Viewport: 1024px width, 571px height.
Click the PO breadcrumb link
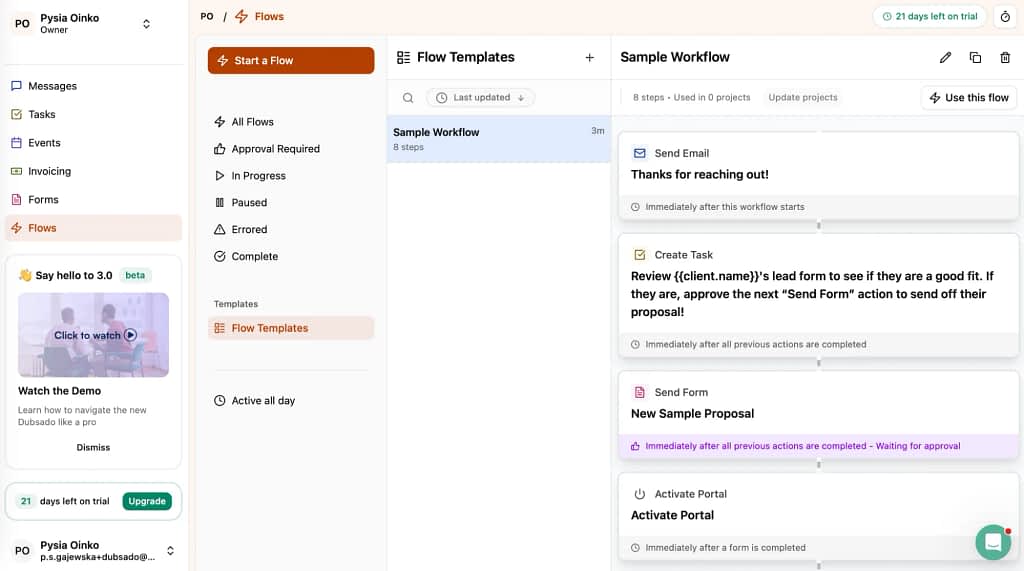click(x=207, y=16)
